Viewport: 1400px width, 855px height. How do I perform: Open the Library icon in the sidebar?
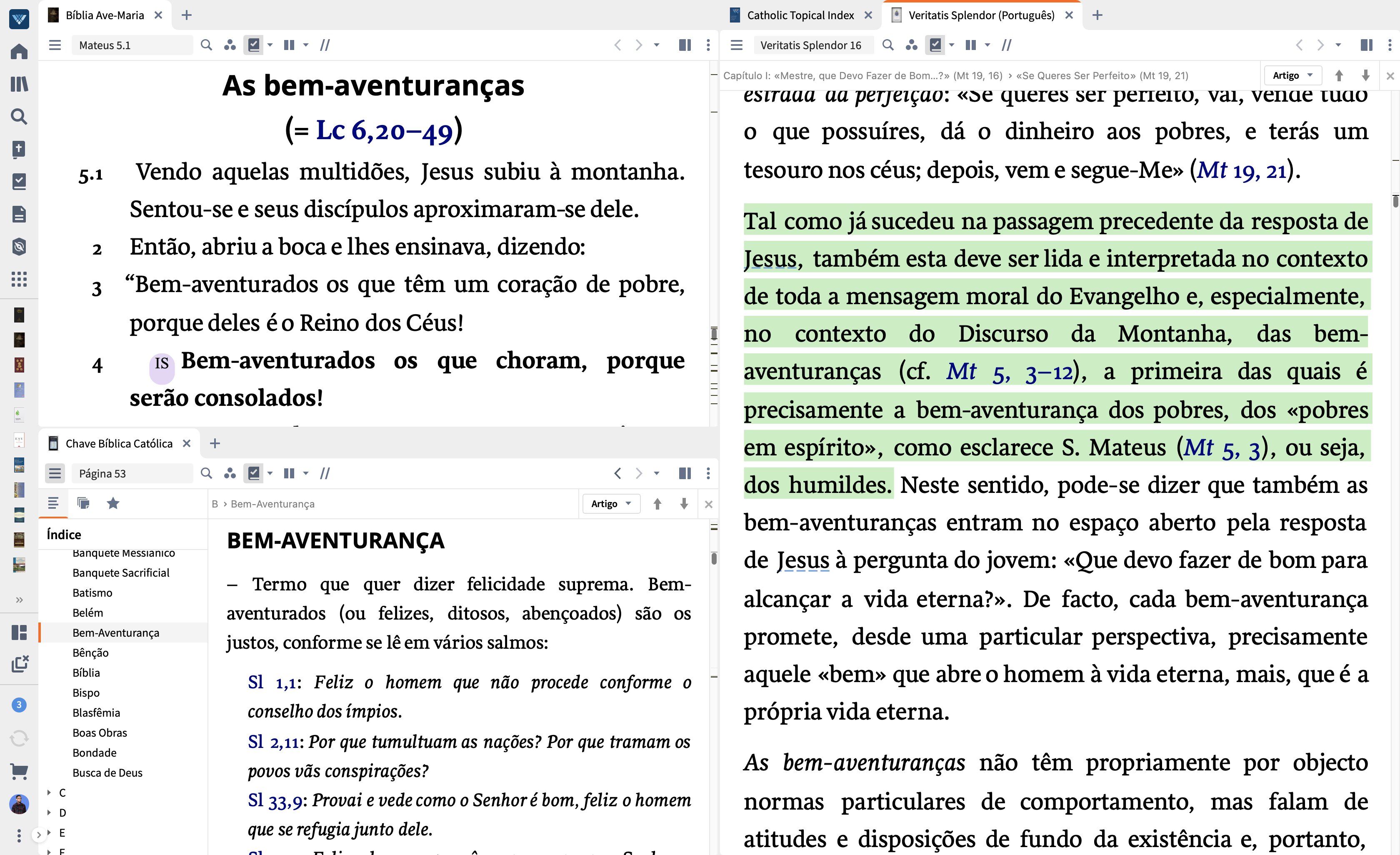(x=19, y=84)
